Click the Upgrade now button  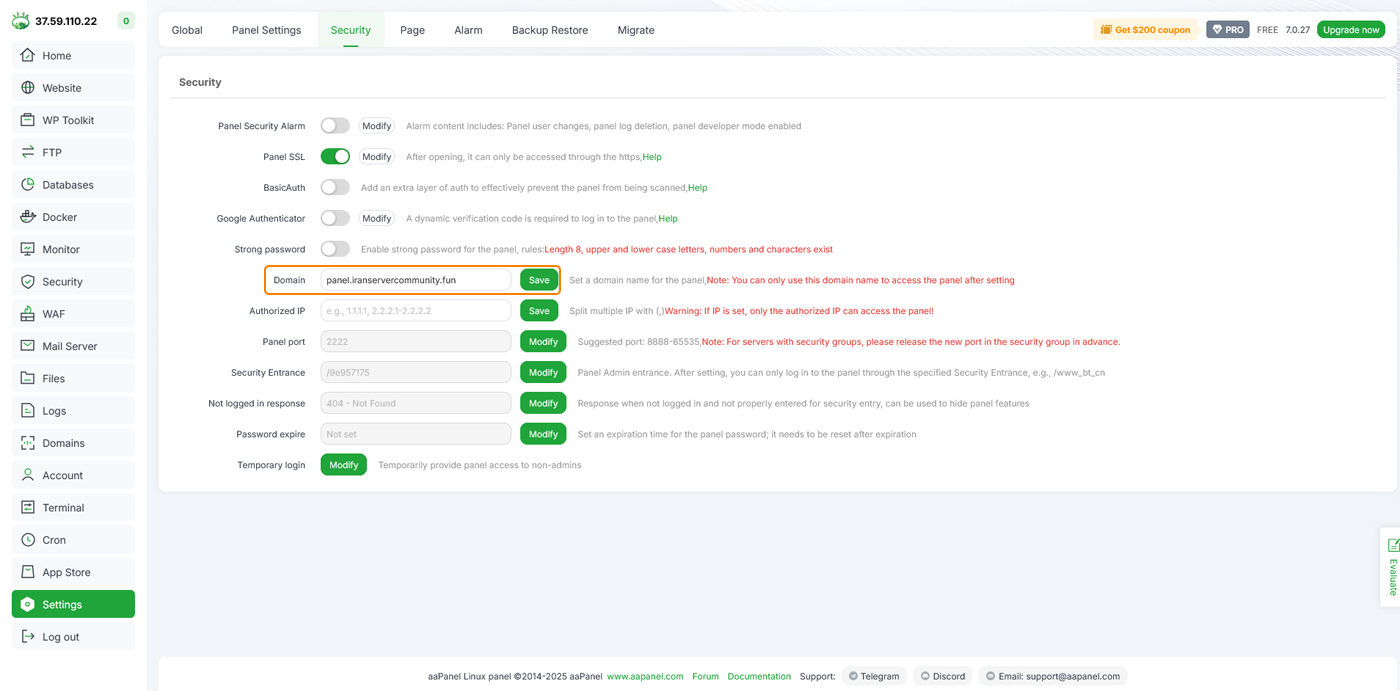pyautogui.click(x=1350, y=29)
